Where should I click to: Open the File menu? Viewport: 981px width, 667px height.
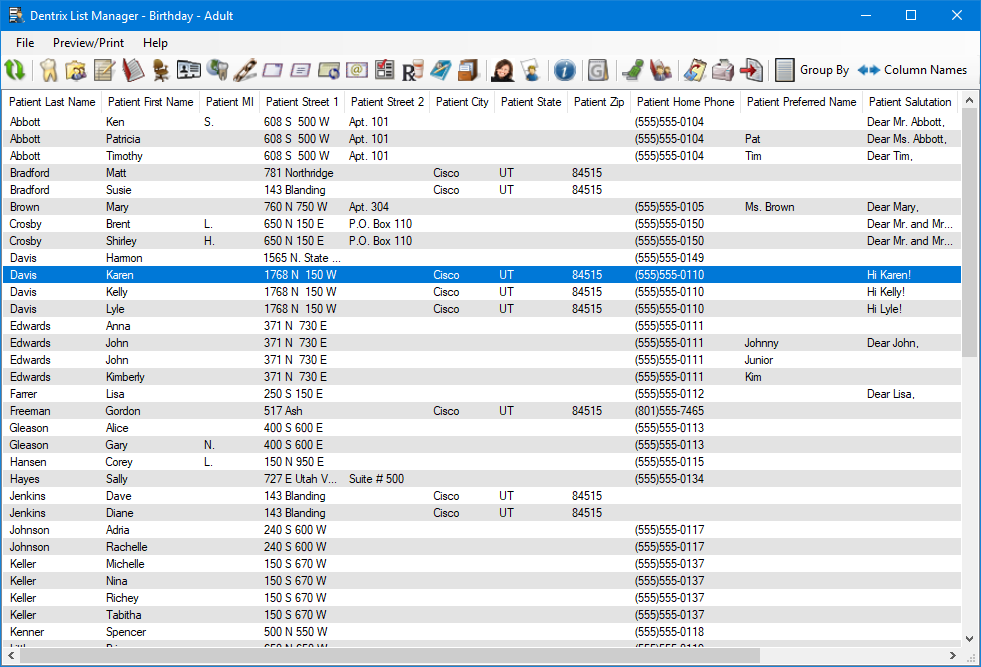25,43
